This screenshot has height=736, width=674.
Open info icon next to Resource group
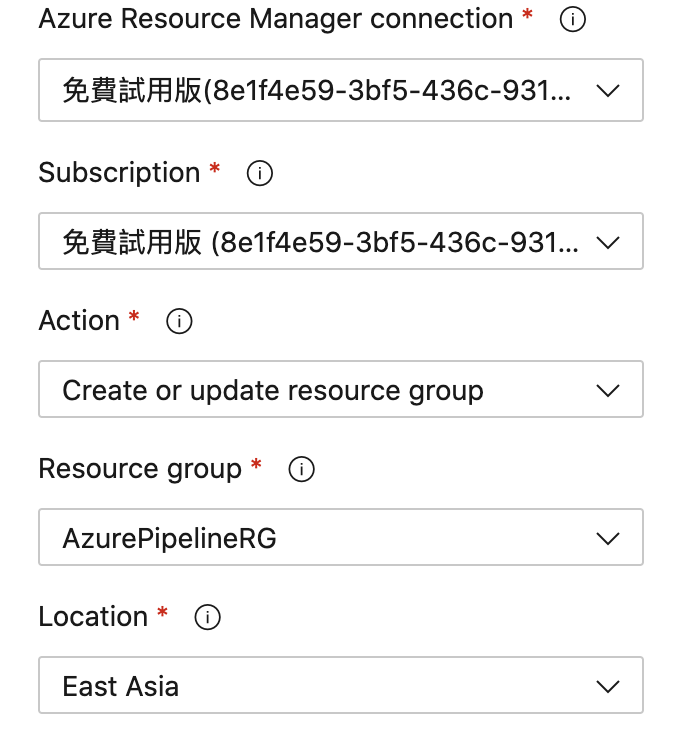point(301,470)
